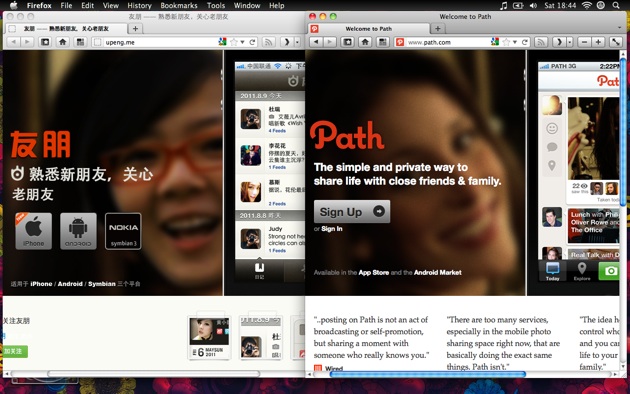The width and height of the screenshot is (630, 394).
Task: Toggle full screen arrow button in Path window
Action: (616, 42)
